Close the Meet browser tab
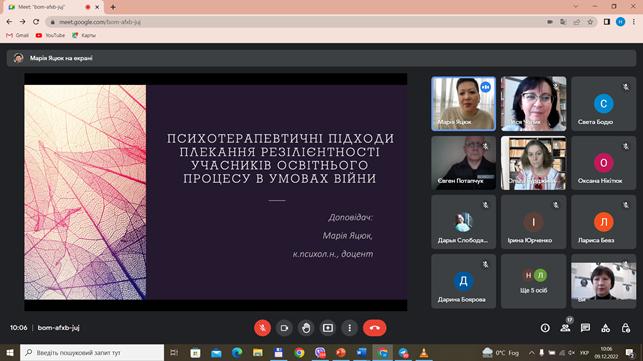The width and height of the screenshot is (643, 361). 97,7
